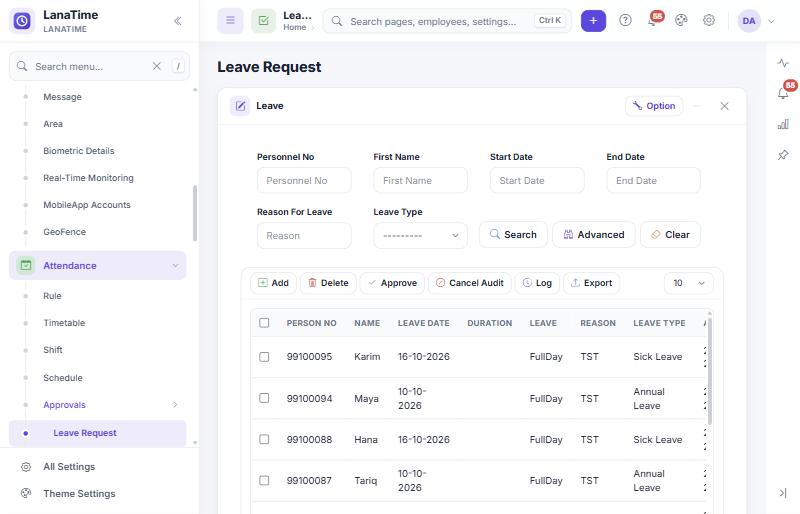Click the sidebar menu scrollbar
Screen dimensions: 800x514
[x=195, y=213]
